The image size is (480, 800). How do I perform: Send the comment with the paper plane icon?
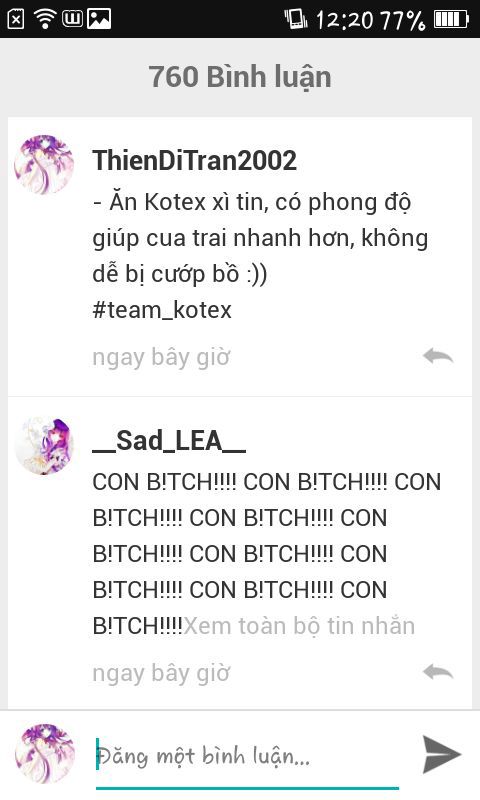coord(442,755)
